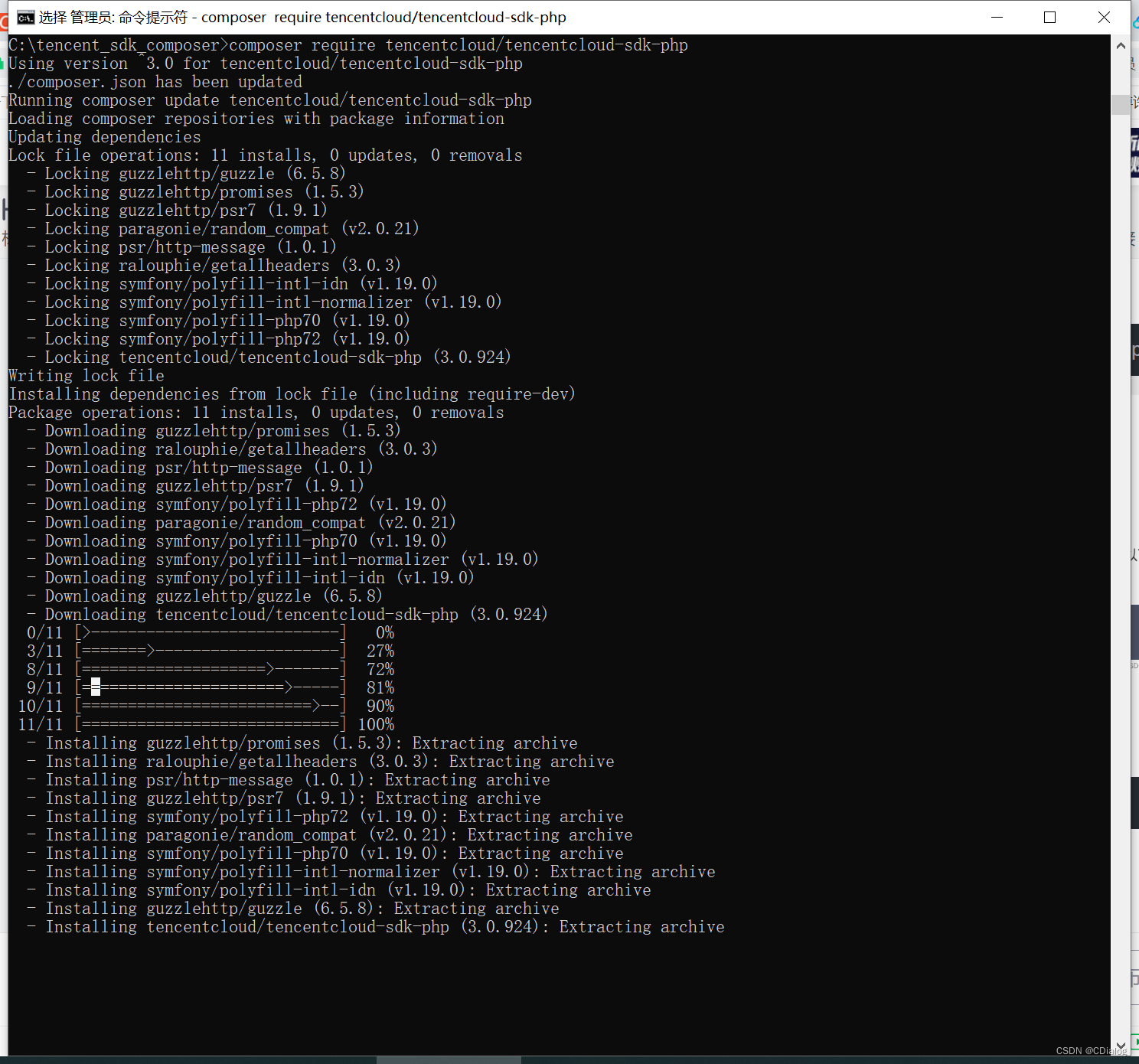The image size is (1139, 1064).
Task: Click 'Downloading guzzlehttp/promises (1.5.3)' line
Action: (x=214, y=431)
